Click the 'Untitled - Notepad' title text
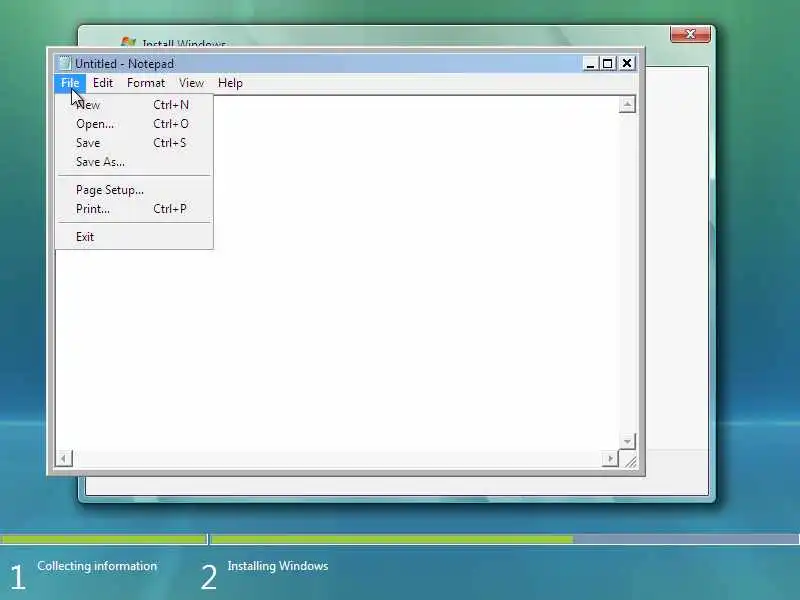Viewport: 800px width, 600px height. [124, 64]
